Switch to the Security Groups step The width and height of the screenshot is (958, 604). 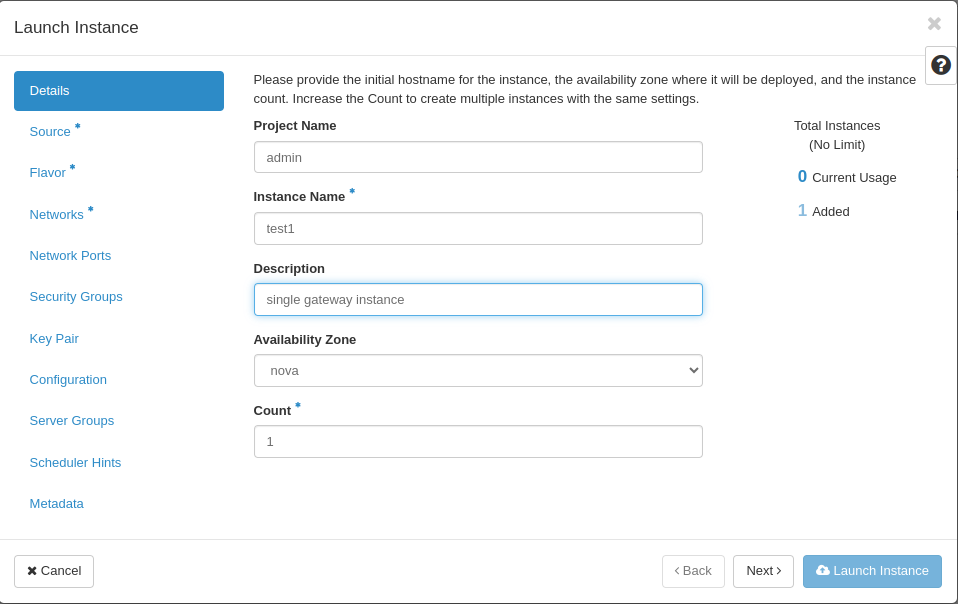coord(76,296)
